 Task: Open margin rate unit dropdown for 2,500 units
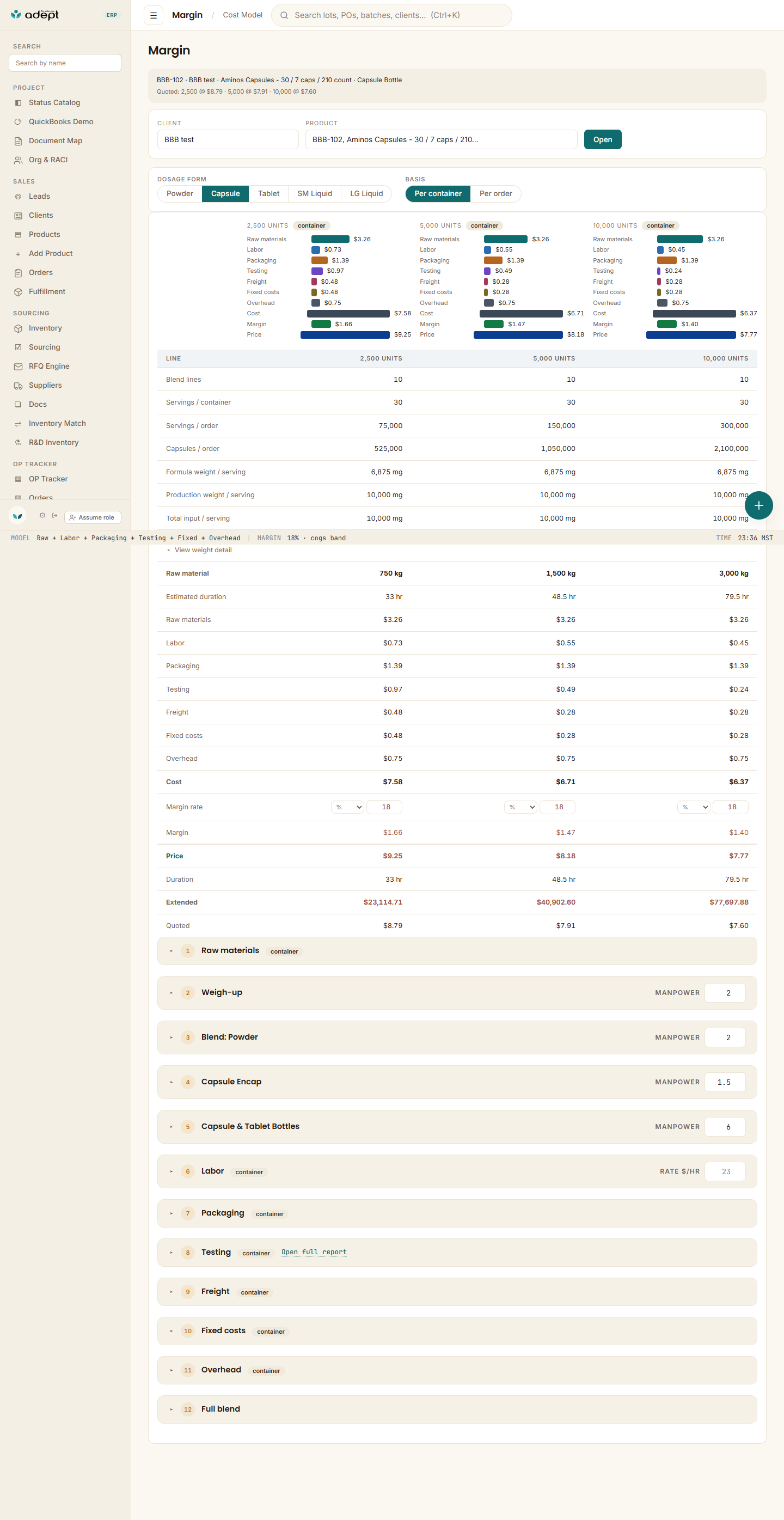(x=347, y=807)
